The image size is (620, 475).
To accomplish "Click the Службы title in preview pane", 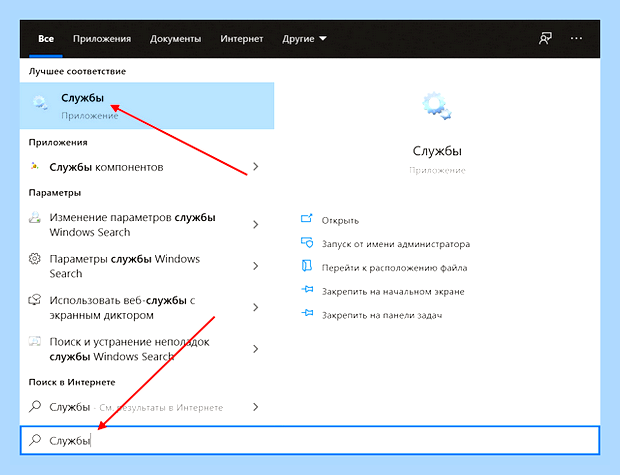I will 437,151.
